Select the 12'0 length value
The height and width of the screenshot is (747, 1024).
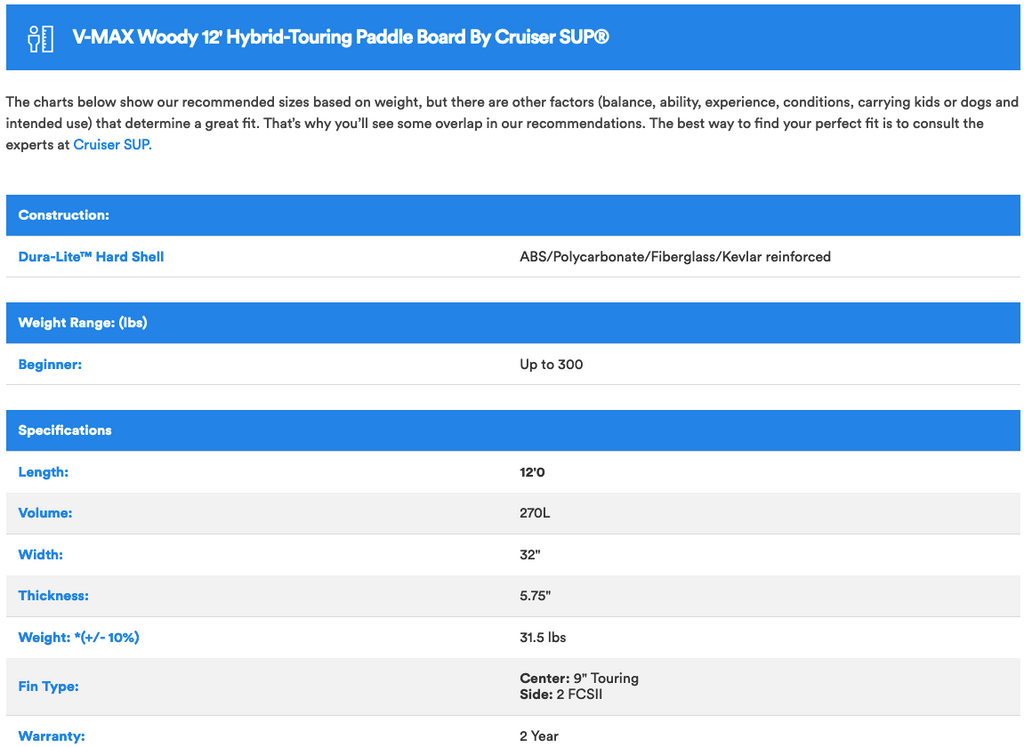[532, 472]
